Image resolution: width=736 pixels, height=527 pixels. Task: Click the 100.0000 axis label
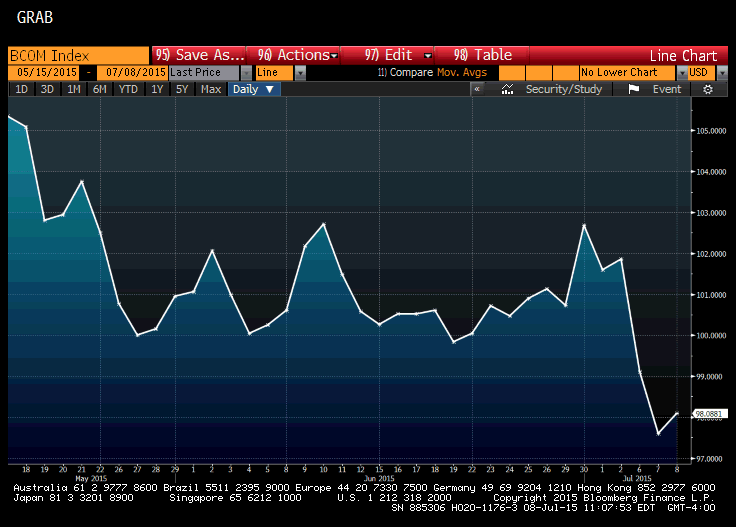pos(711,336)
